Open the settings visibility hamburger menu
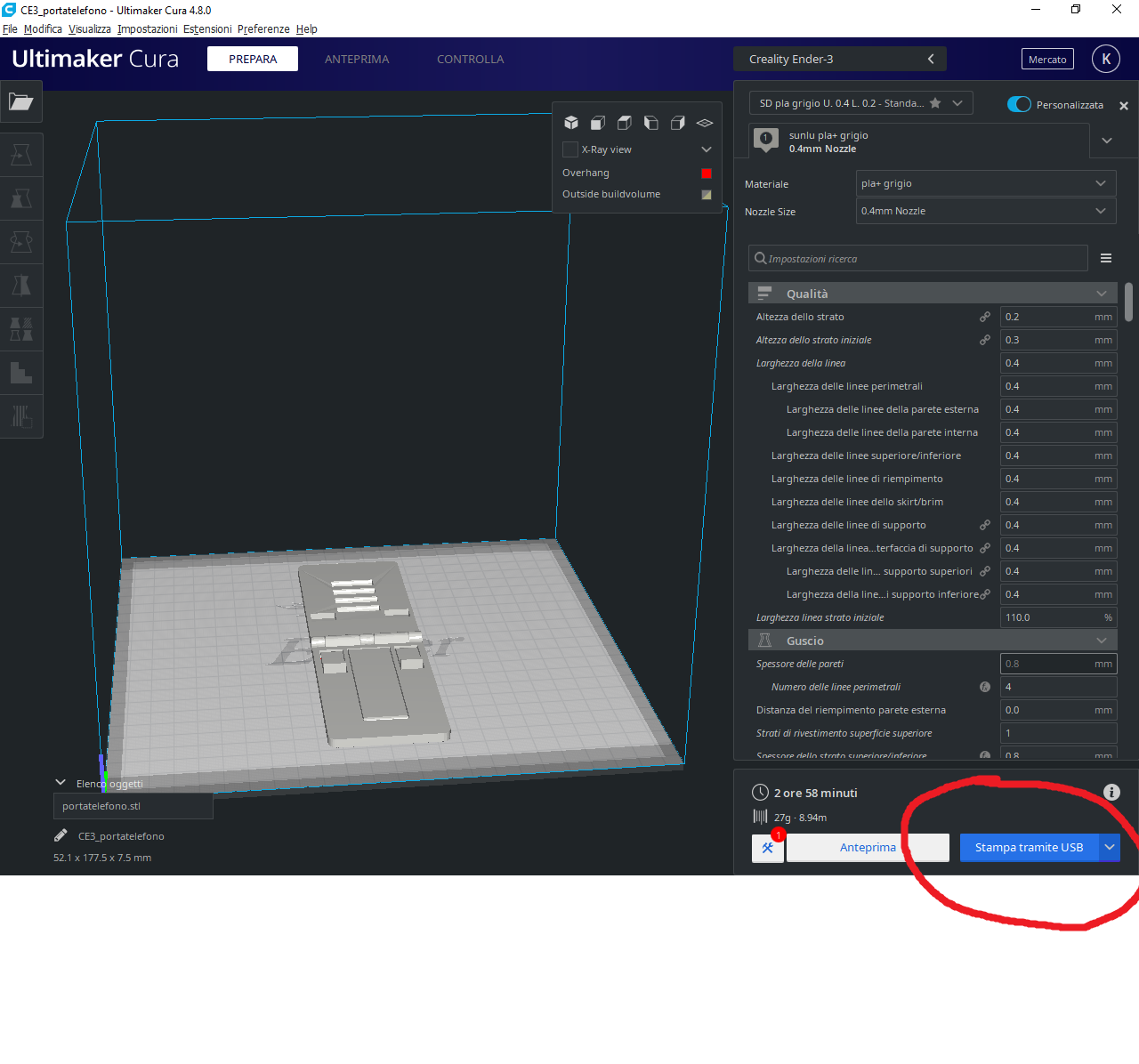1139x1064 pixels. click(1106, 258)
